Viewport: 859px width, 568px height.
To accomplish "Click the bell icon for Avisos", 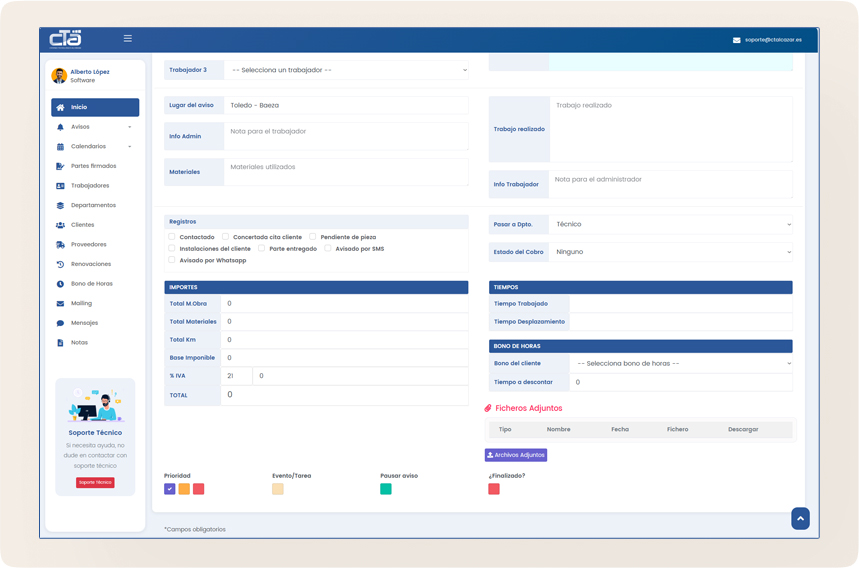I will pyautogui.click(x=60, y=127).
